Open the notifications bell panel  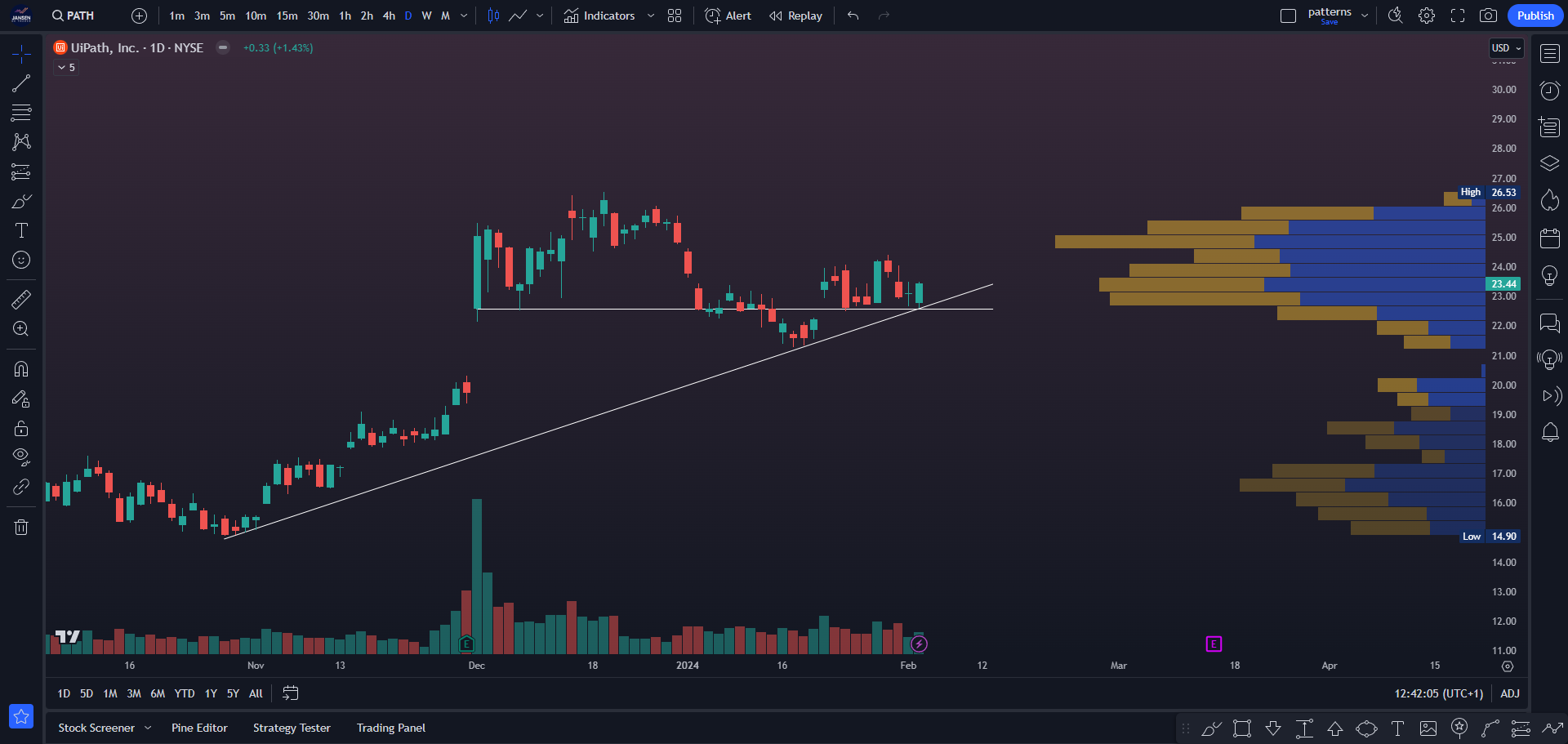click(x=1550, y=432)
